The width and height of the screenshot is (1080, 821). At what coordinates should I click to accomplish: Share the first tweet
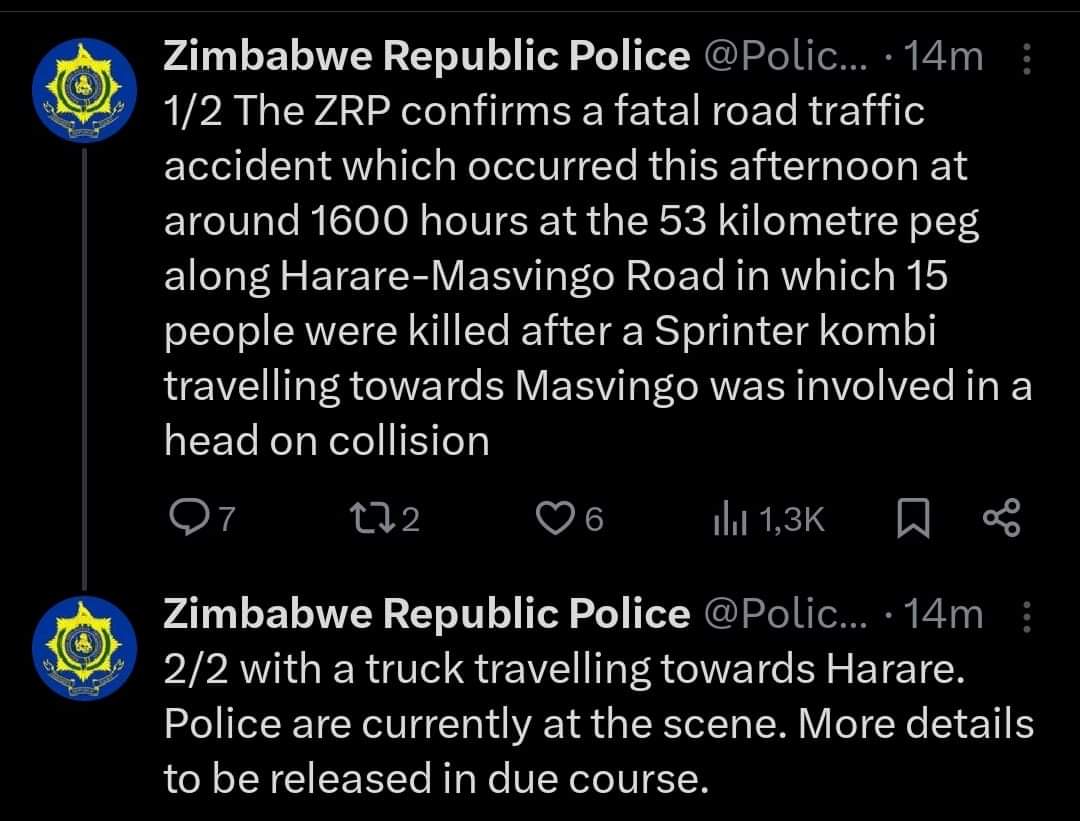click(1001, 519)
